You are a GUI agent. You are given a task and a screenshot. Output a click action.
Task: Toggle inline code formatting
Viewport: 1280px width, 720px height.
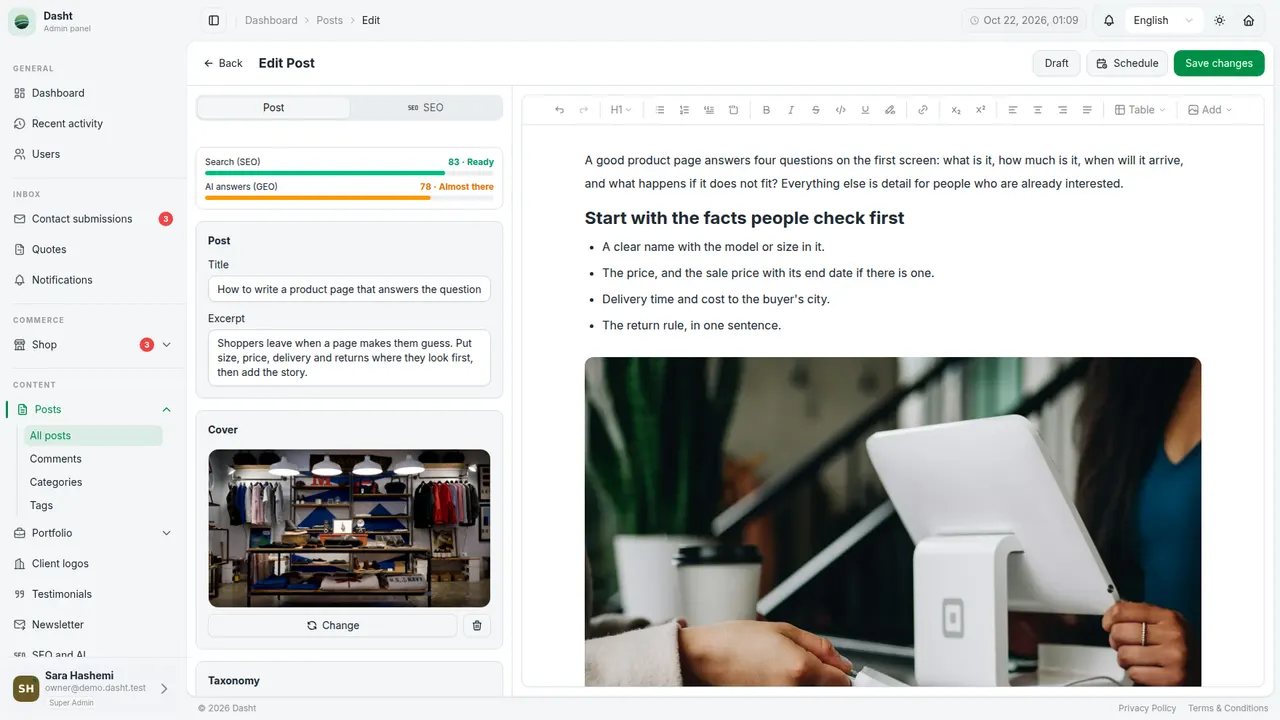(840, 110)
